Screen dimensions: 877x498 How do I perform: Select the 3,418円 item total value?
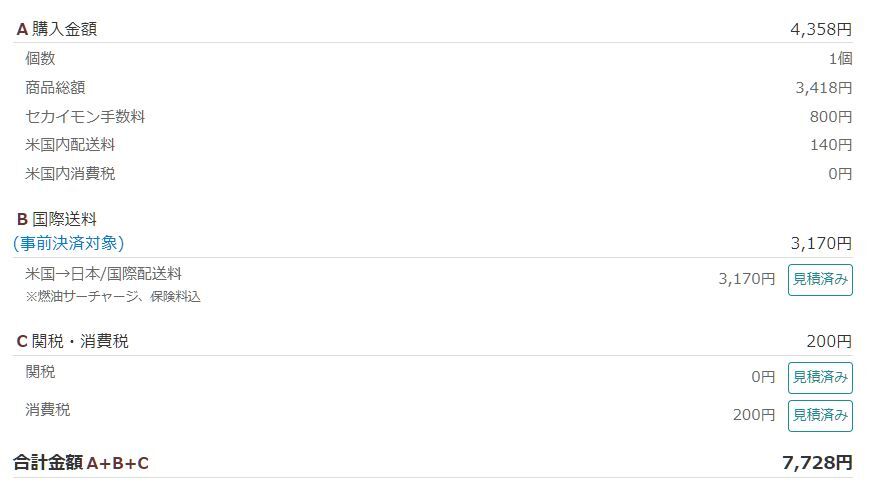pyautogui.click(x=823, y=88)
